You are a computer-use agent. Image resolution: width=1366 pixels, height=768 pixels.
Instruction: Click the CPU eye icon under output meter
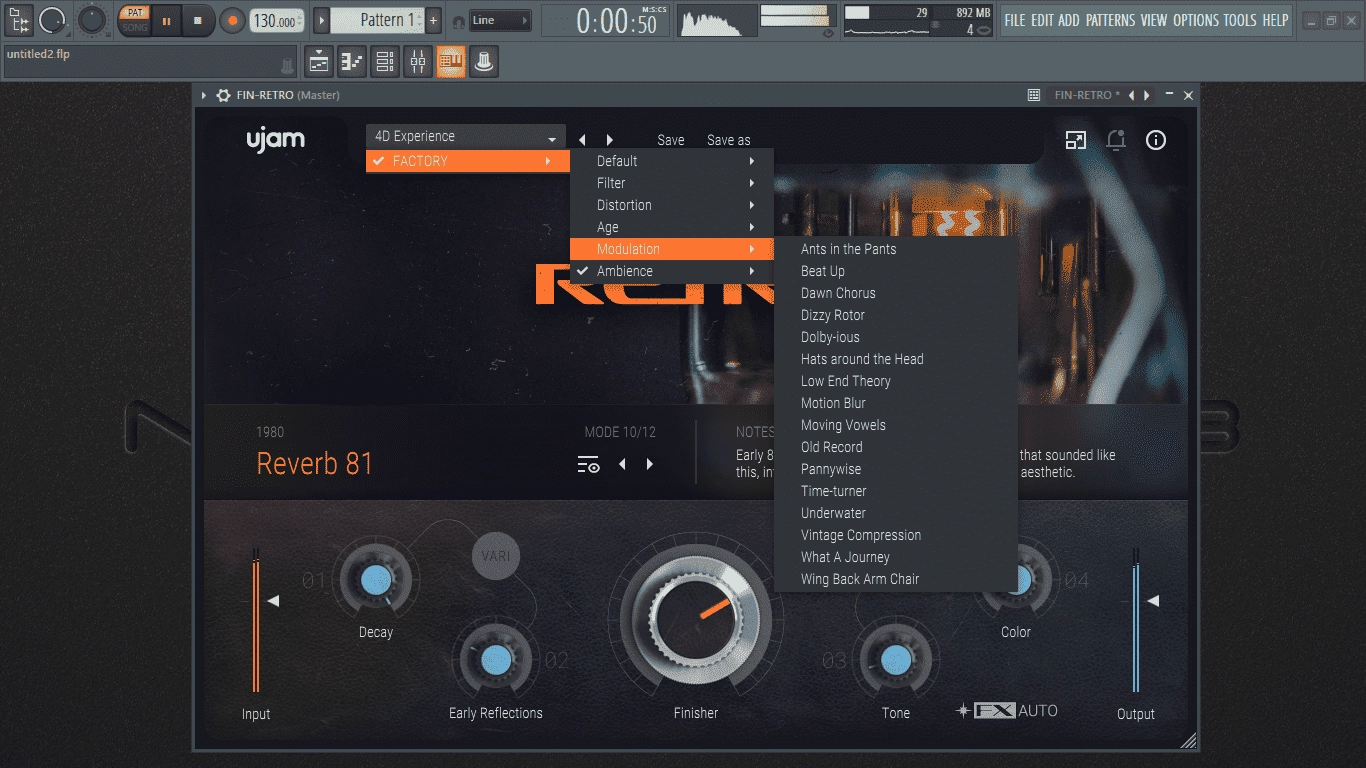click(x=827, y=33)
